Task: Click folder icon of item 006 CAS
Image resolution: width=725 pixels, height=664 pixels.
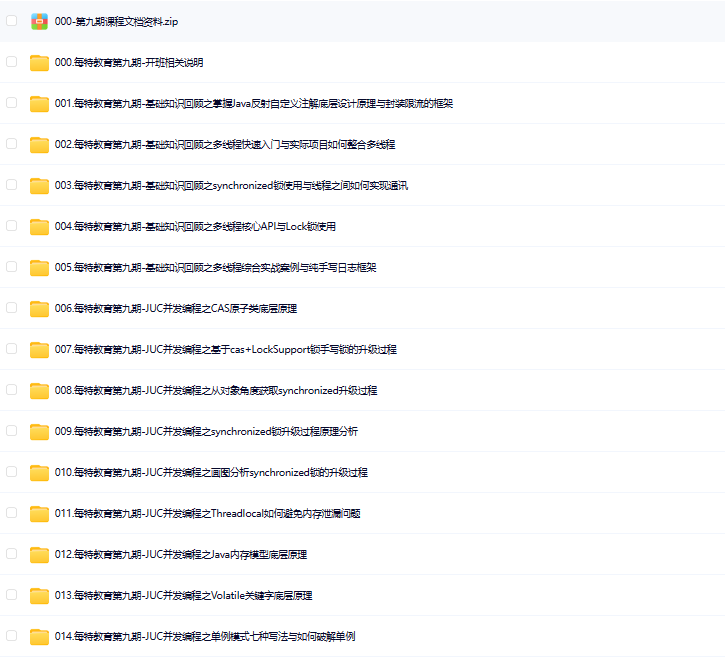Action: (39, 309)
